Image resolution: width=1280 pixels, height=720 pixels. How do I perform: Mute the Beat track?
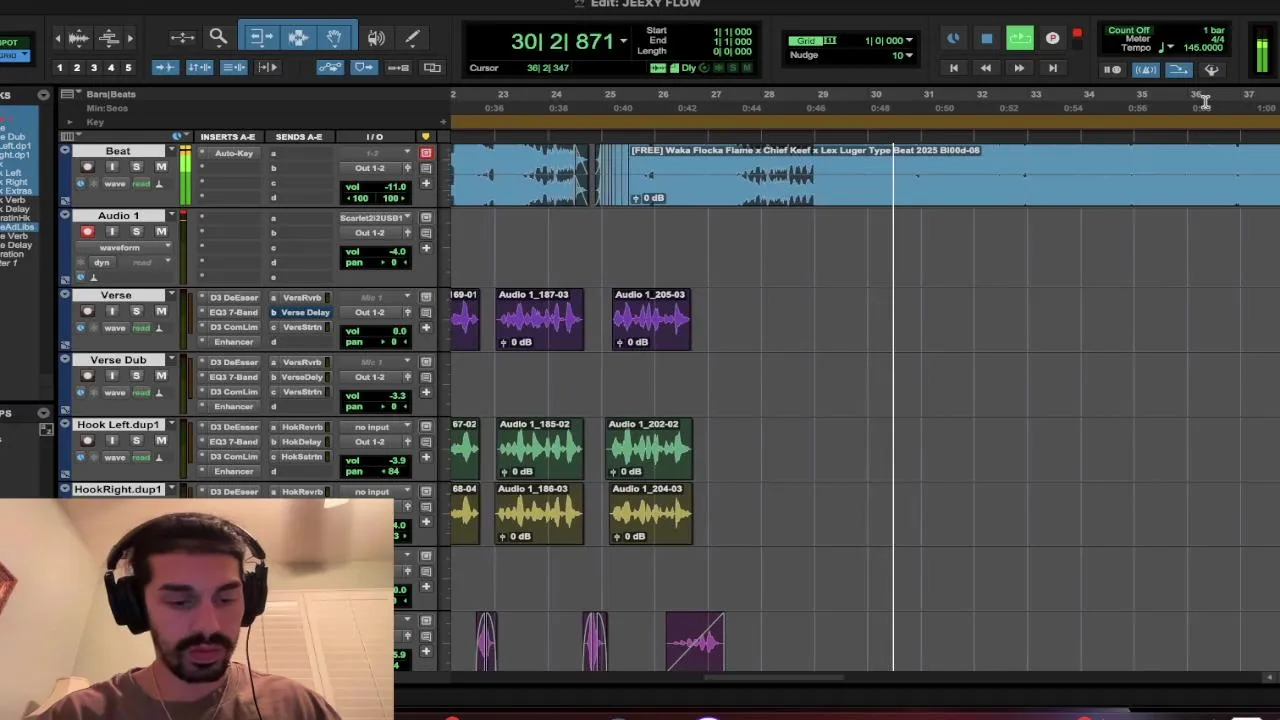161,167
